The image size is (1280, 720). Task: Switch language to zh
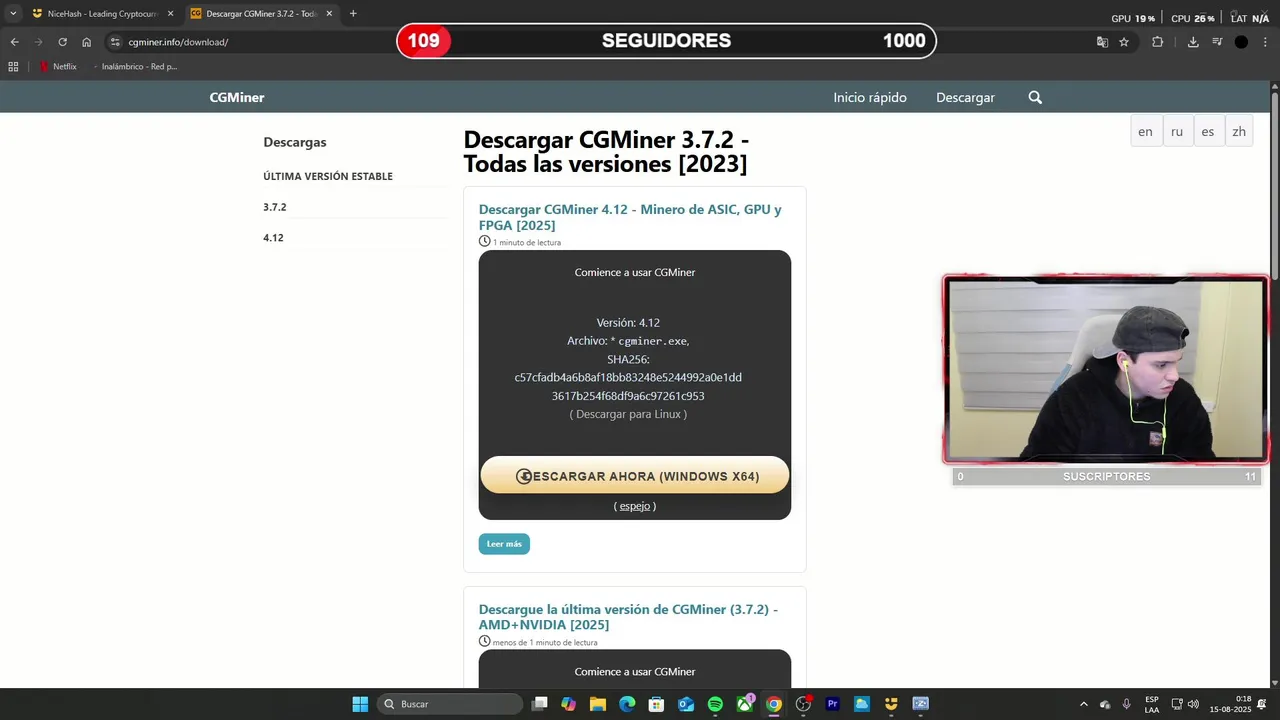pyautogui.click(x=1239, y=131)
